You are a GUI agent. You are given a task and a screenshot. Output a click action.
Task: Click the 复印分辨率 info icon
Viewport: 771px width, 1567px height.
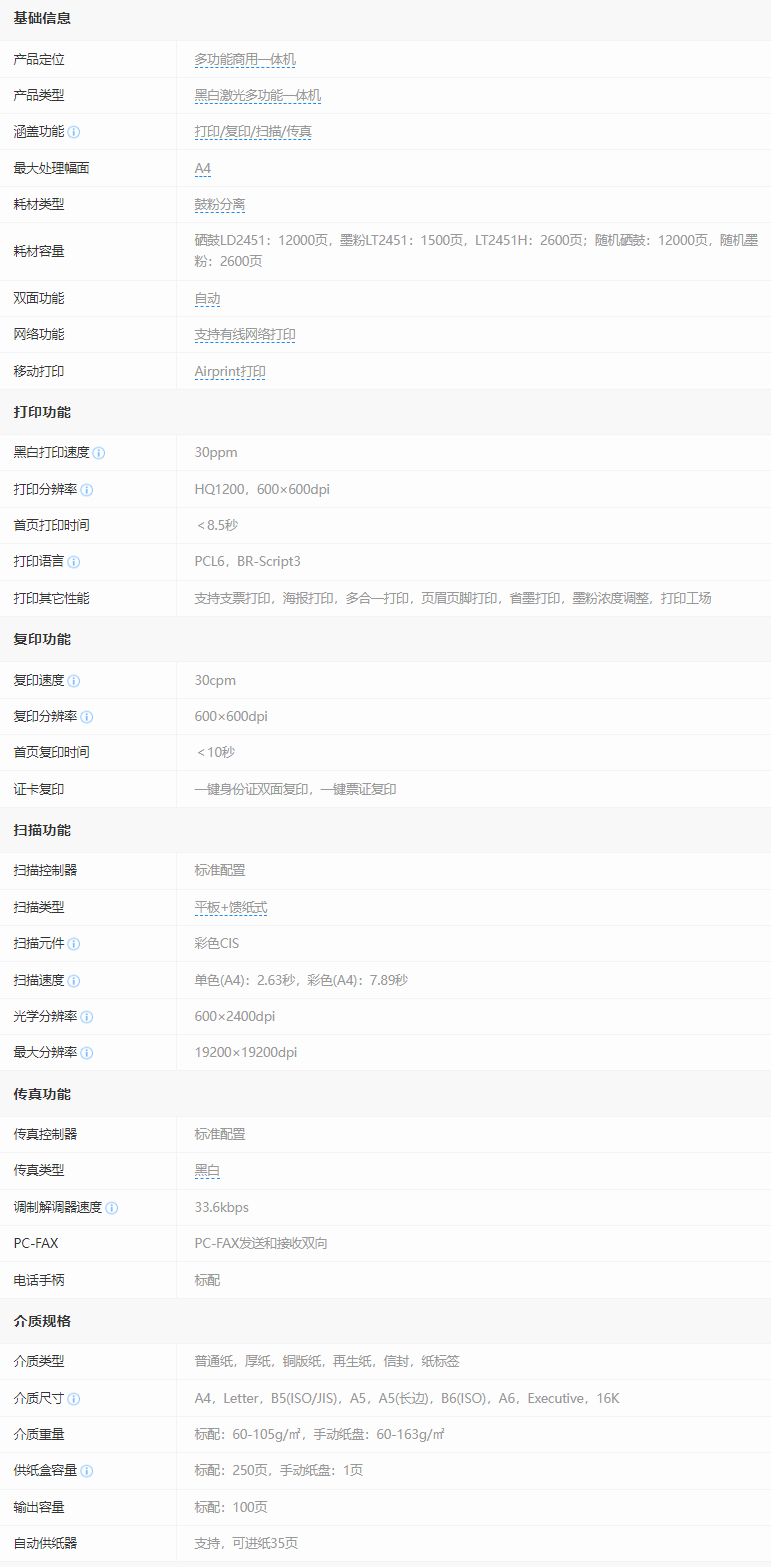point(87,717)
